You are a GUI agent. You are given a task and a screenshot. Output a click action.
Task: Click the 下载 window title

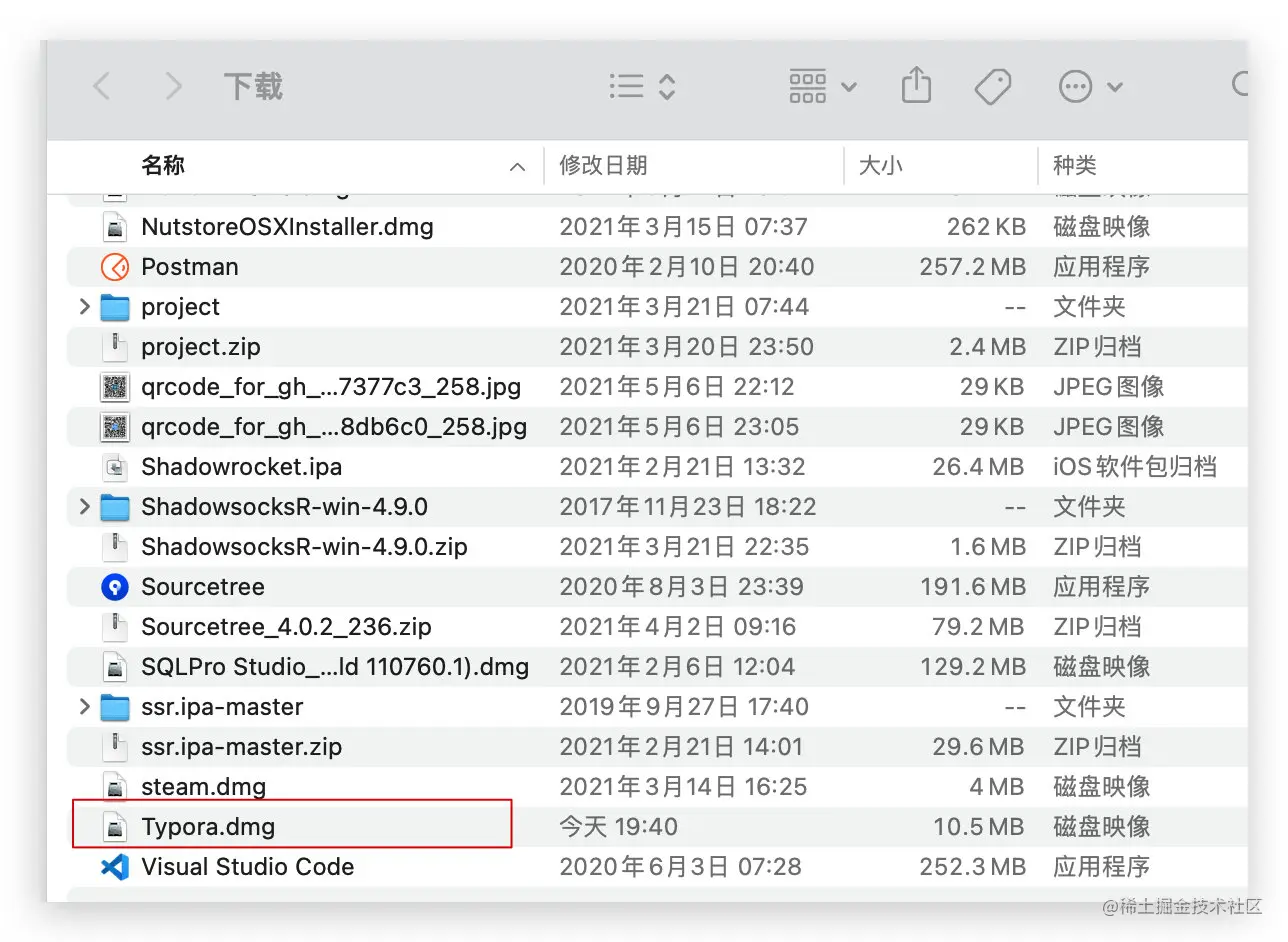[253, 87]
